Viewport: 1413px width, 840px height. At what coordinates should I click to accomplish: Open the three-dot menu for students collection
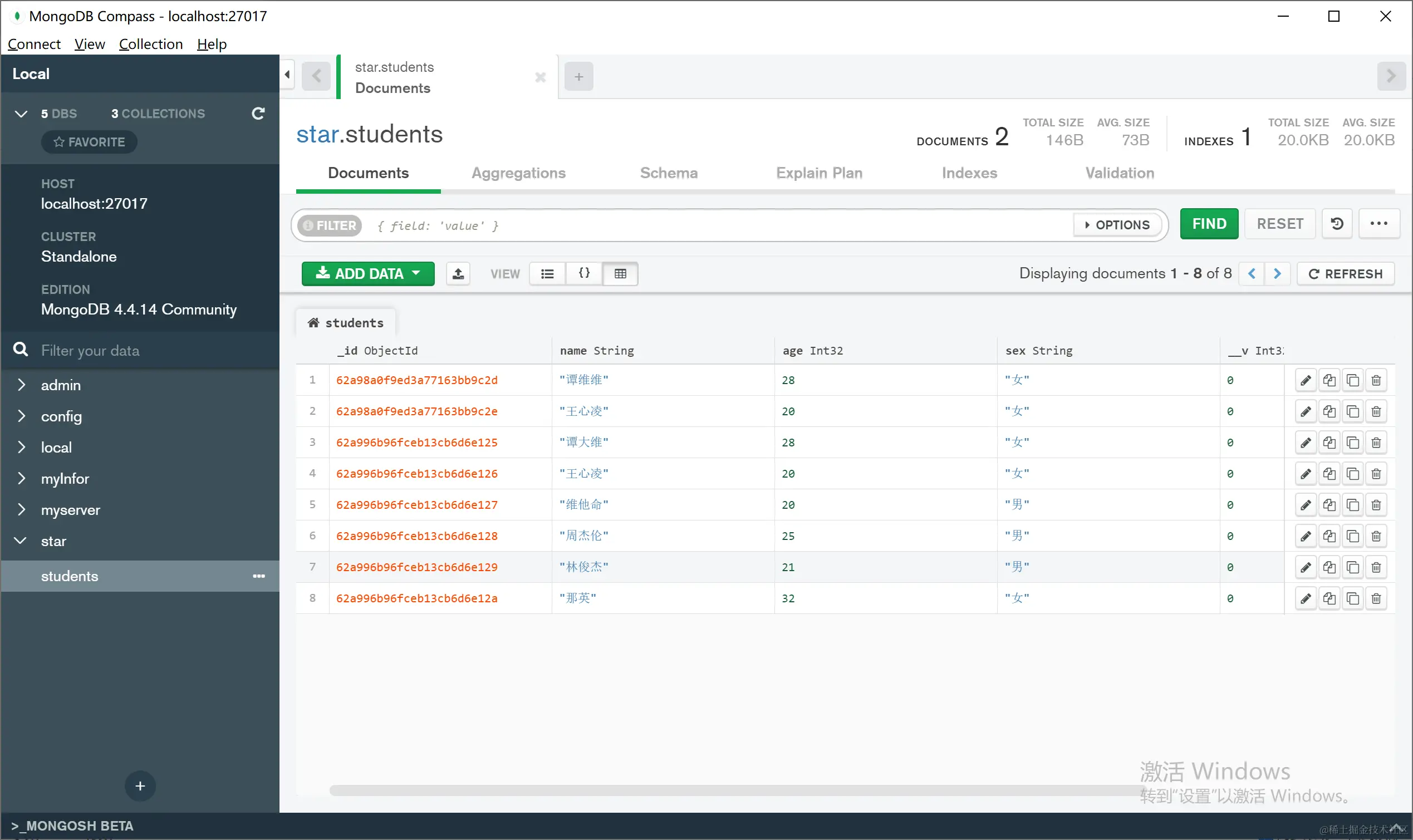coord(259,576)
